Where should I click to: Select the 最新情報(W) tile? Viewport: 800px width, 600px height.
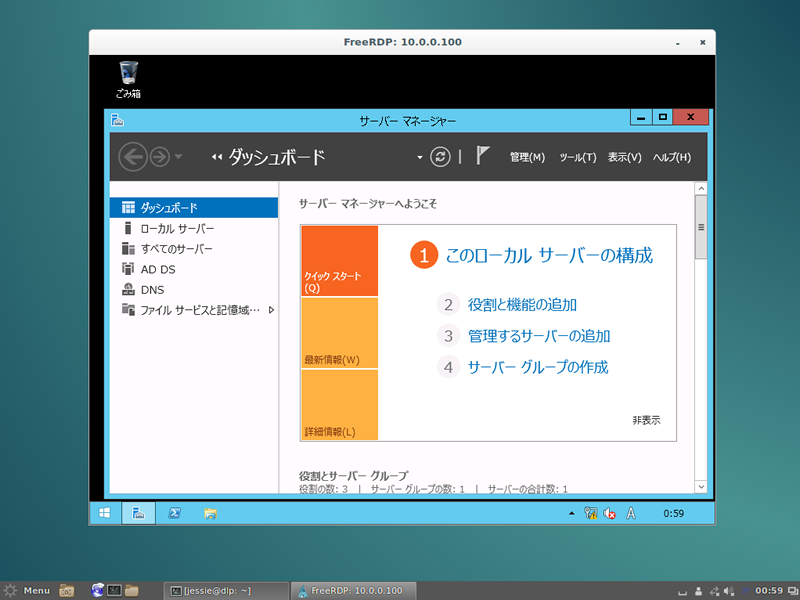click(x=340, y=333)
